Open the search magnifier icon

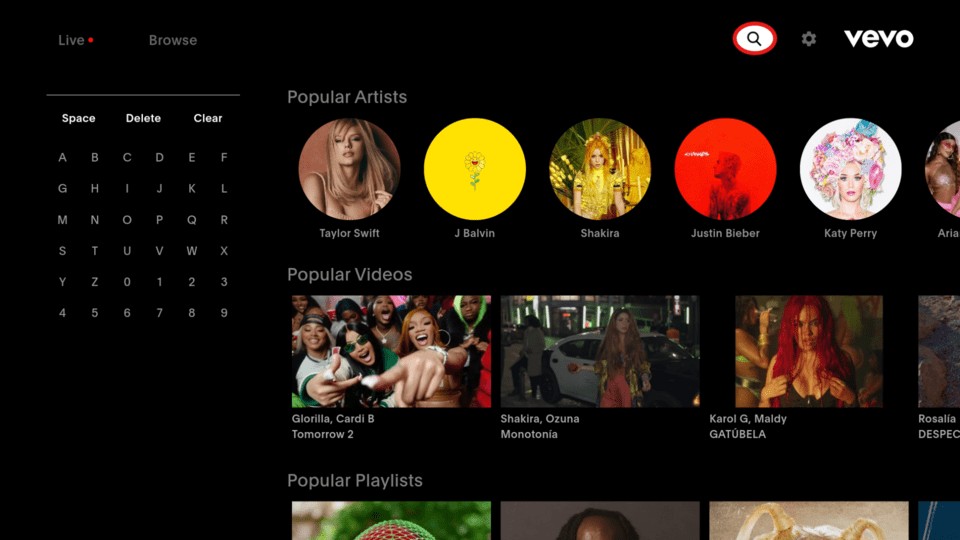[754, 39]
